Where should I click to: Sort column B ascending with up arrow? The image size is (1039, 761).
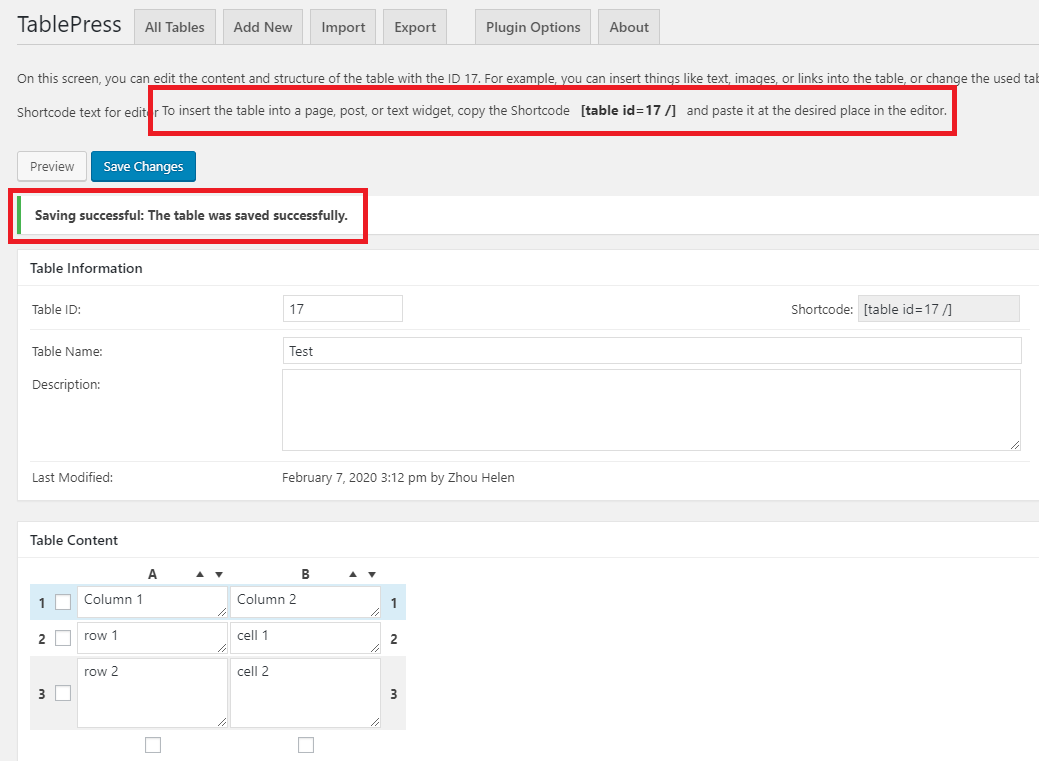(353, 575)
